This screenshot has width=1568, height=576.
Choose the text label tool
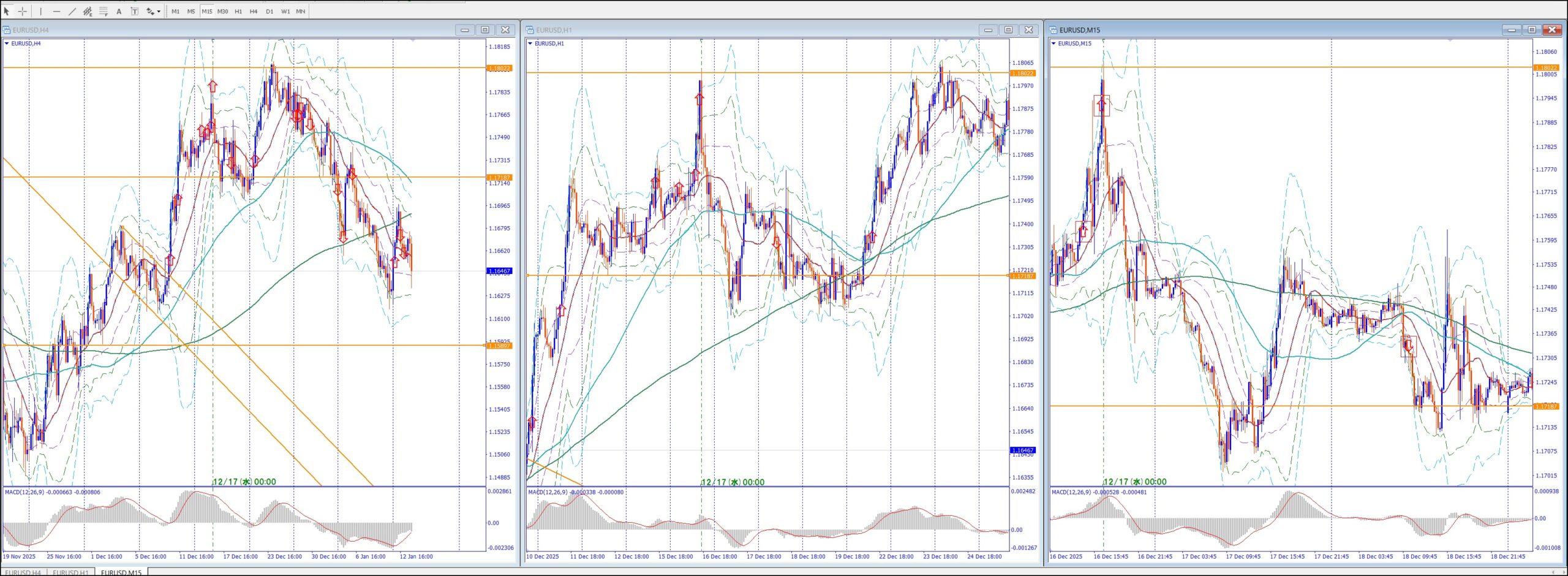tap(134, 11)
